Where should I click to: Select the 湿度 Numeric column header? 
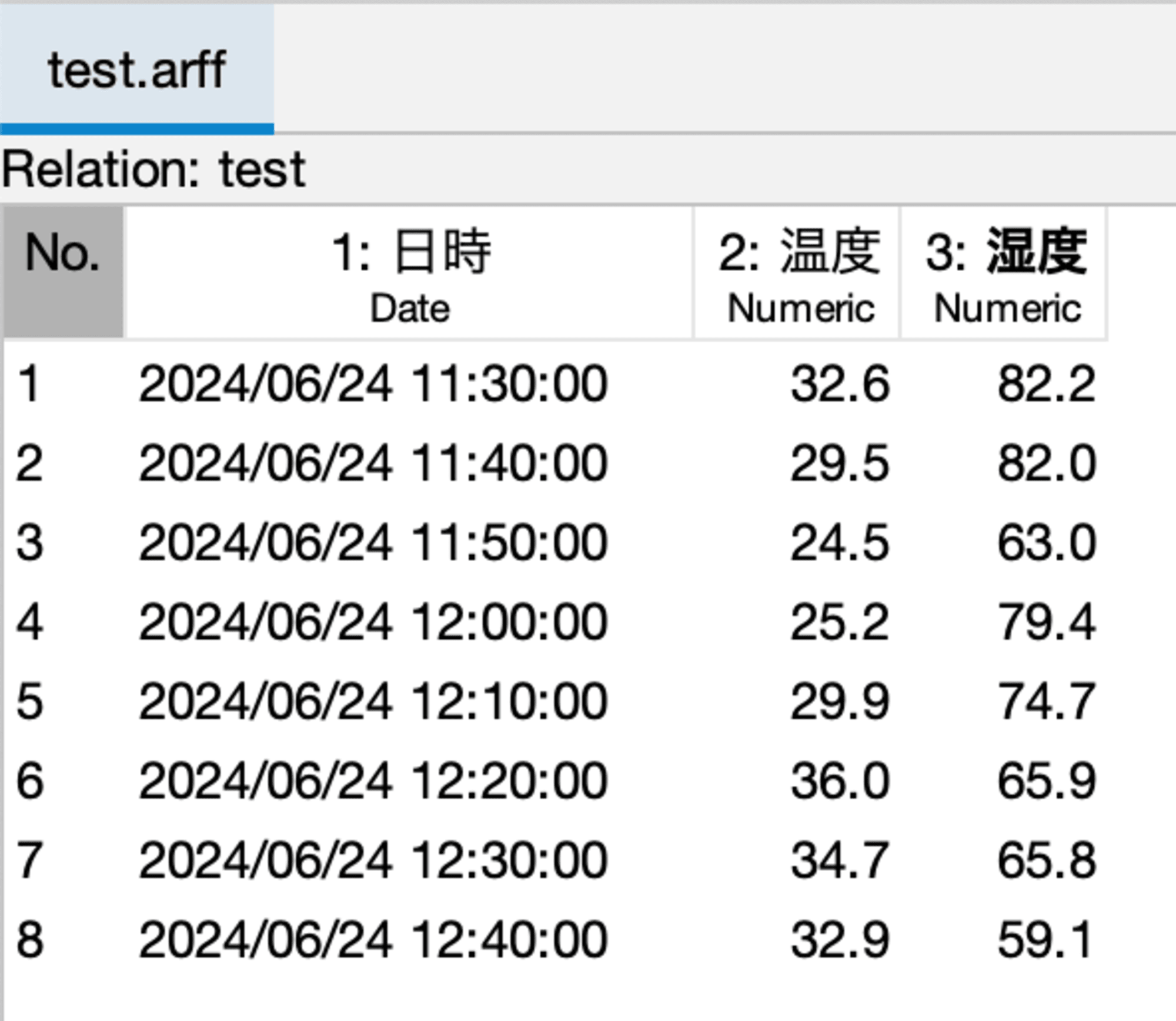1004,272
